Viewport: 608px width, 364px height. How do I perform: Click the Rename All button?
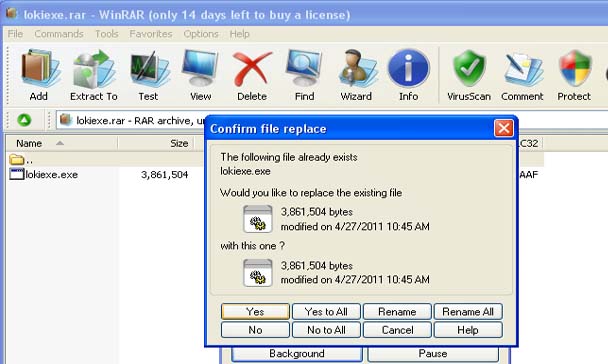coord(468,312)
